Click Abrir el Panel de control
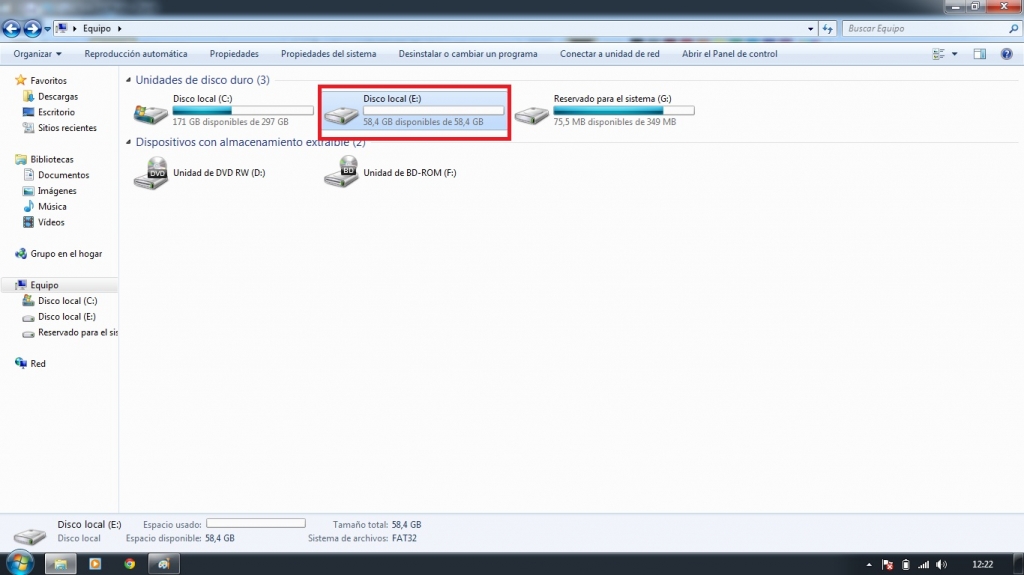 coord(729,54)
